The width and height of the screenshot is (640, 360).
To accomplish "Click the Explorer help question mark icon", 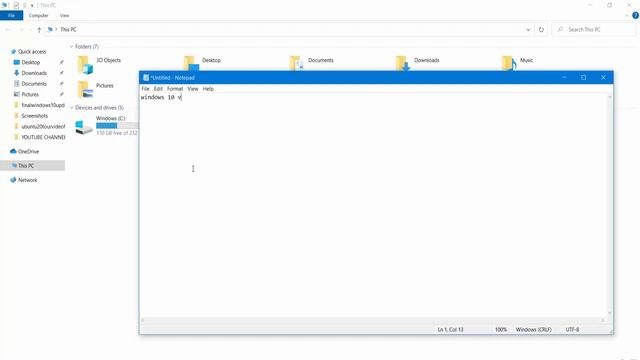I will pyautogui.click(x=635, y=16).
